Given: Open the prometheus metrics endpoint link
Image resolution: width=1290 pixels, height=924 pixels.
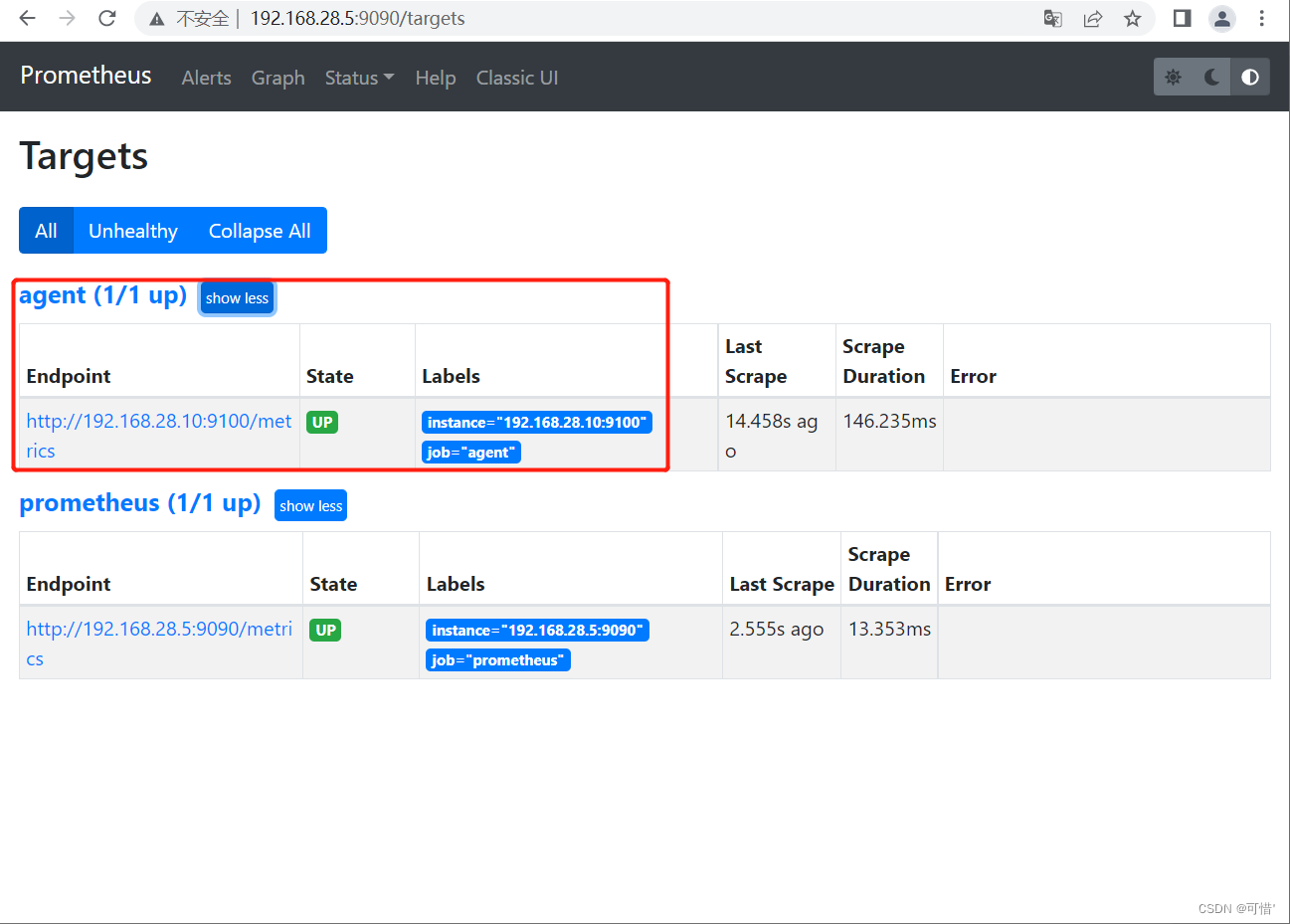Looking at the screenshot, I should pyautogui.click(x=159, y=644).
